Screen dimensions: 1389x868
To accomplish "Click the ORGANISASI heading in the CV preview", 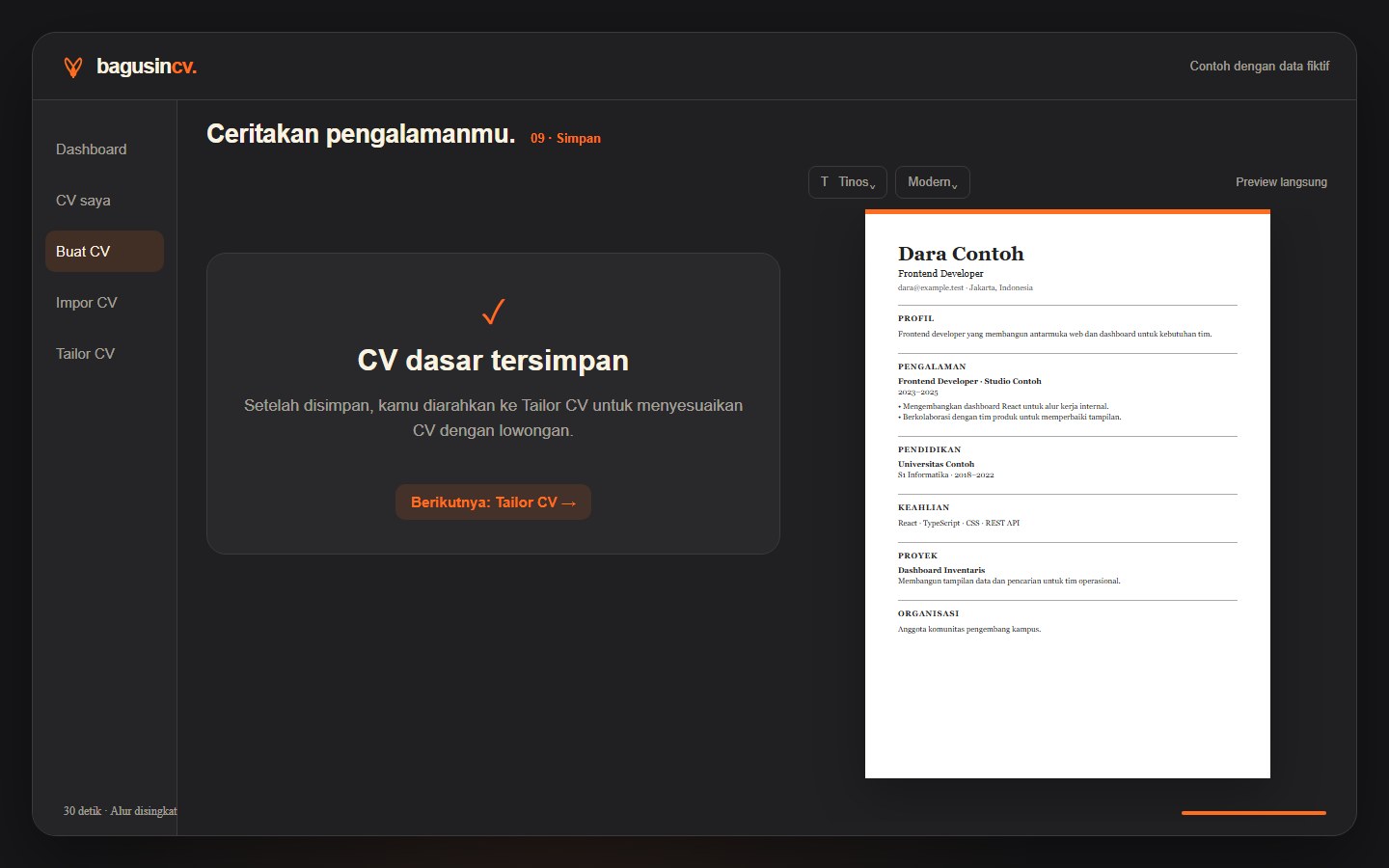I will click(929, 613).
